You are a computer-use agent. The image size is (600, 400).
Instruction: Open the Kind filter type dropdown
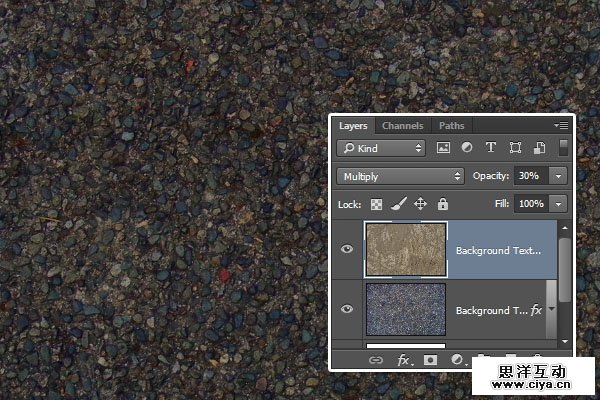coord(381,148)
